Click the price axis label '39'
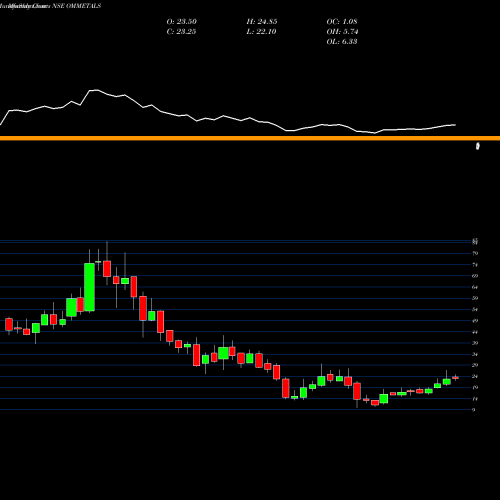 pos(475,343)
